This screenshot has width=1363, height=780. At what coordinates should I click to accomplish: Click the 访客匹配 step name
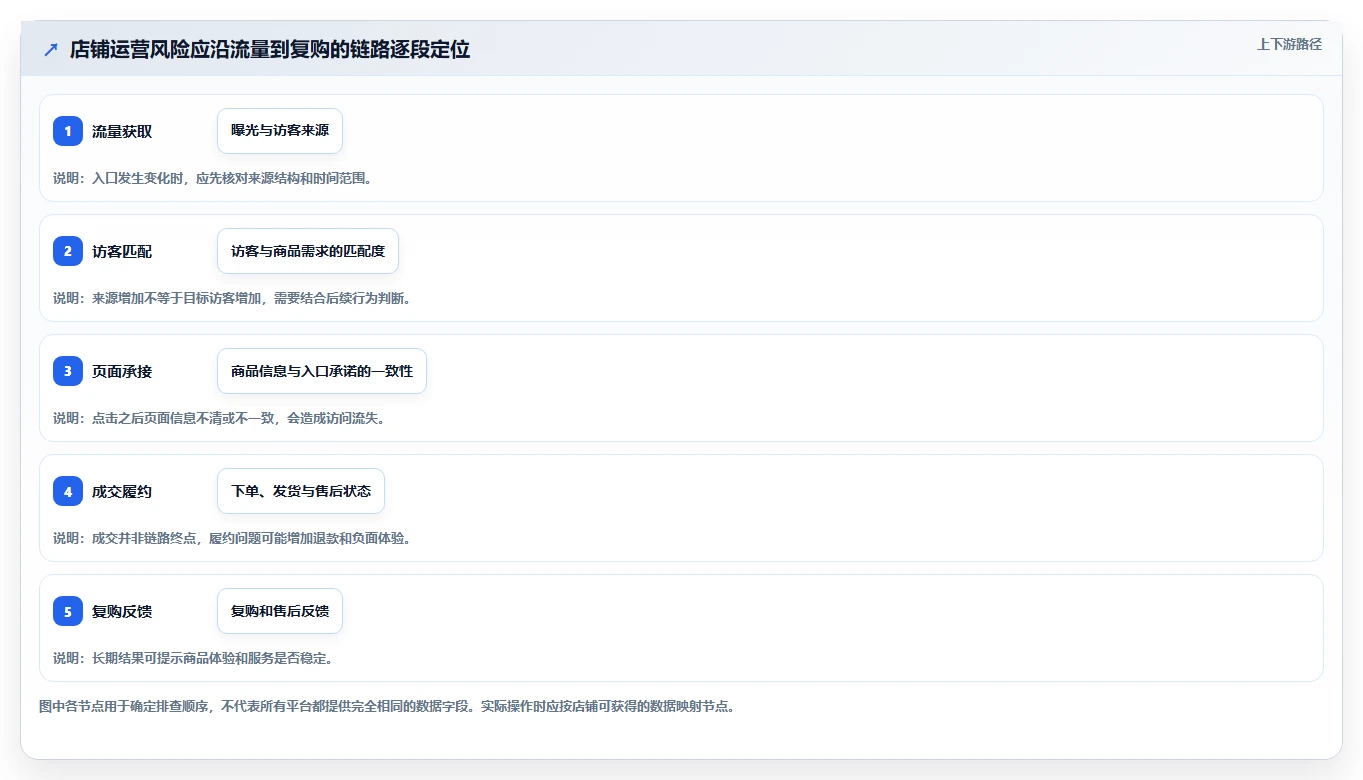[122, 251]
